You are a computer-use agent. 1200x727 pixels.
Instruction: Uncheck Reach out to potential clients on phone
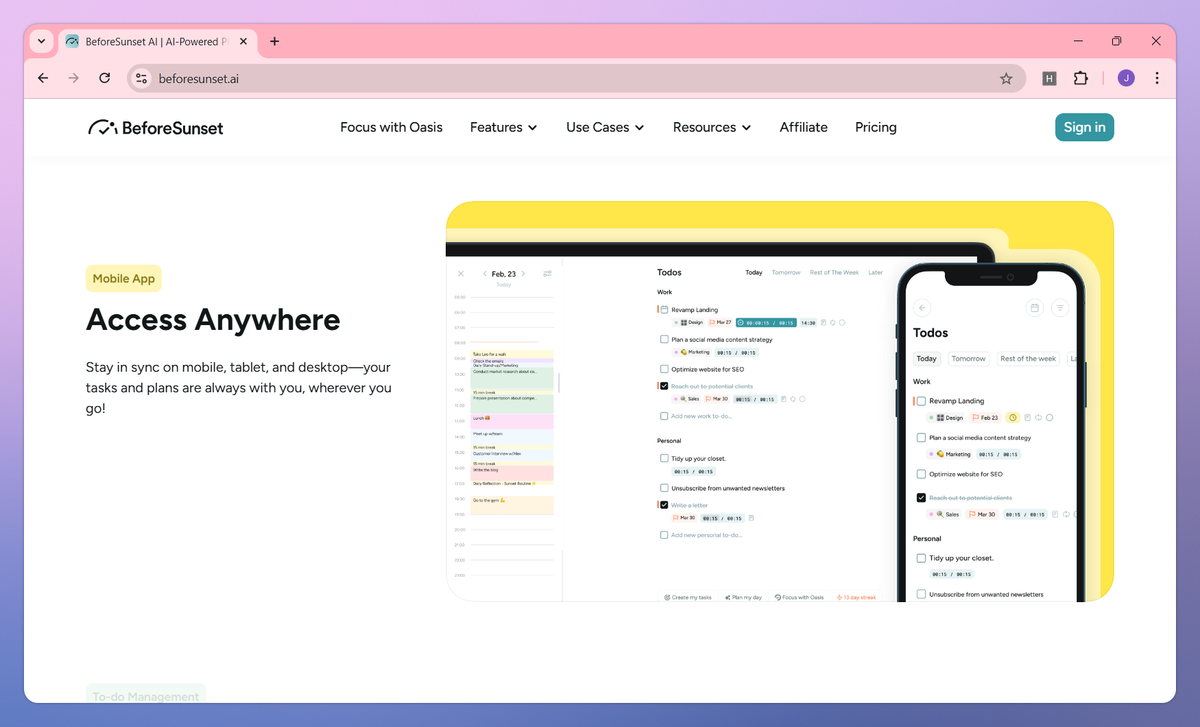[x=922, y=497]
